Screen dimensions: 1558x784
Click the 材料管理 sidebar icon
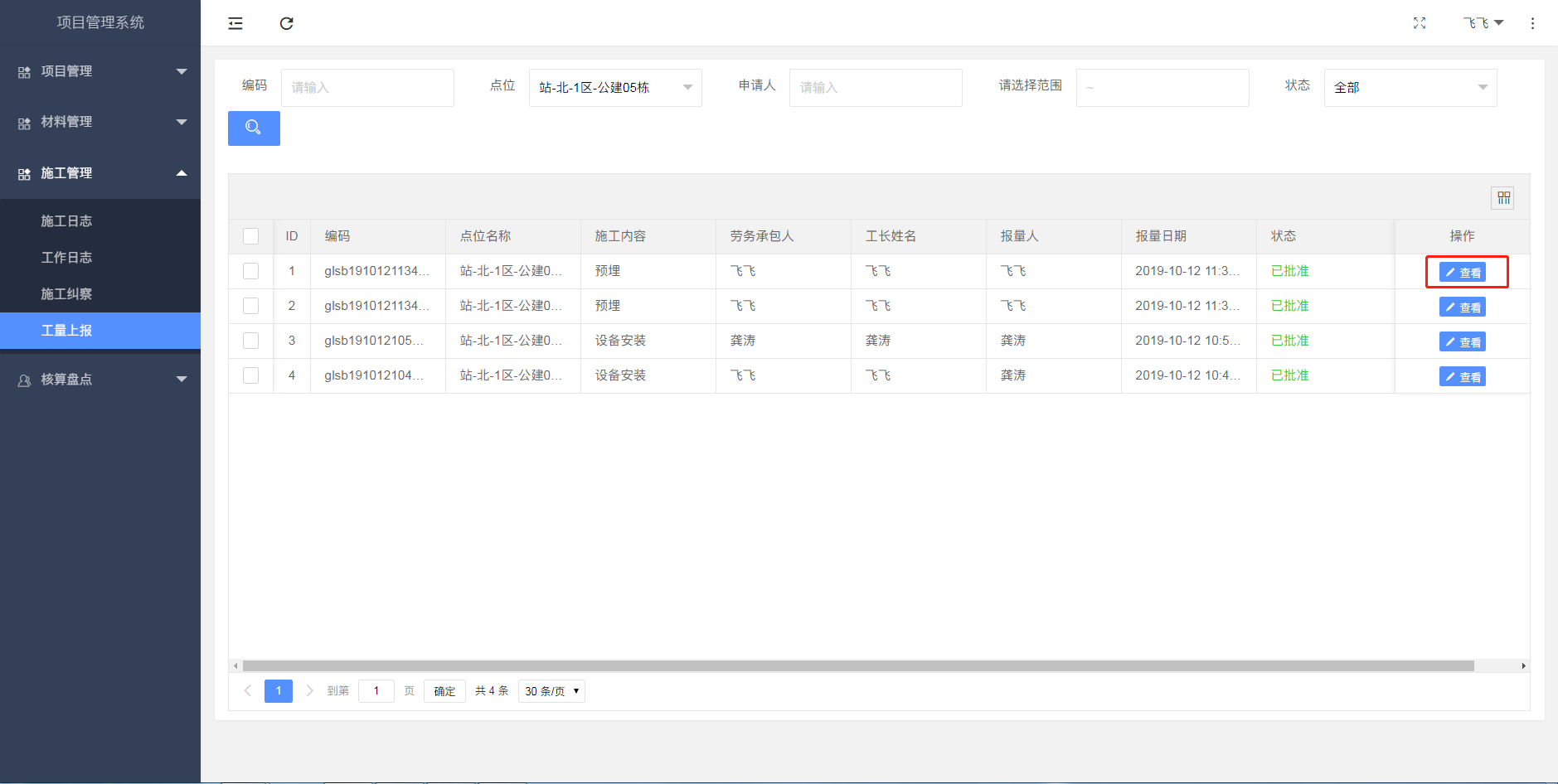pyautogui.click(x=24, y=123)
